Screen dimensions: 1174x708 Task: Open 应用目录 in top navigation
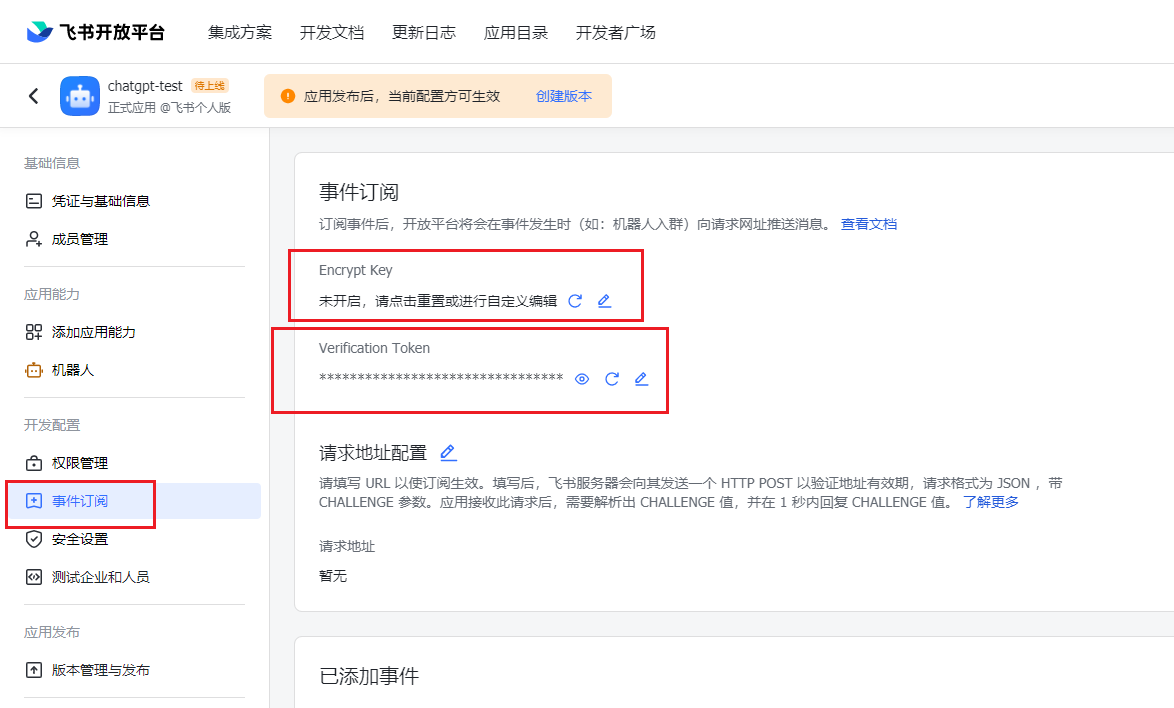516,32
